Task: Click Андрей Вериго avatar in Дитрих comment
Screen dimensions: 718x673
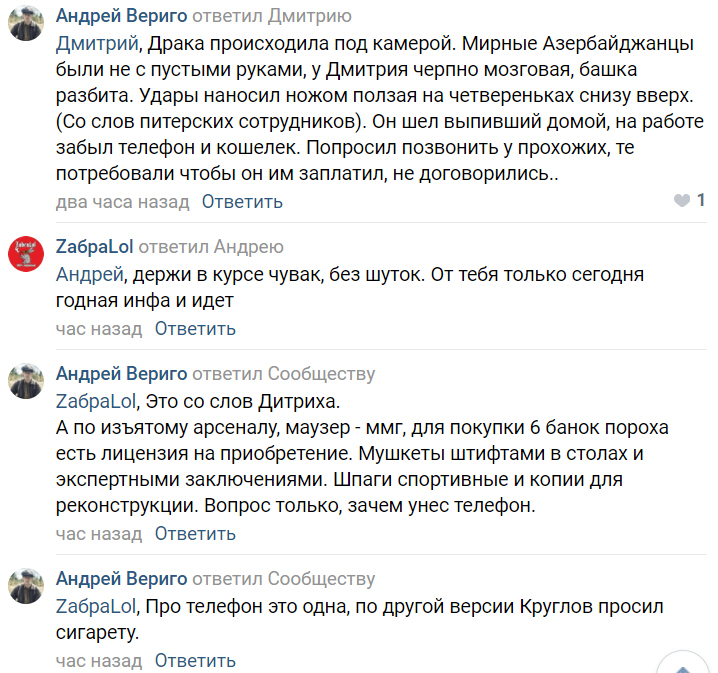Action: pos(26,381)
